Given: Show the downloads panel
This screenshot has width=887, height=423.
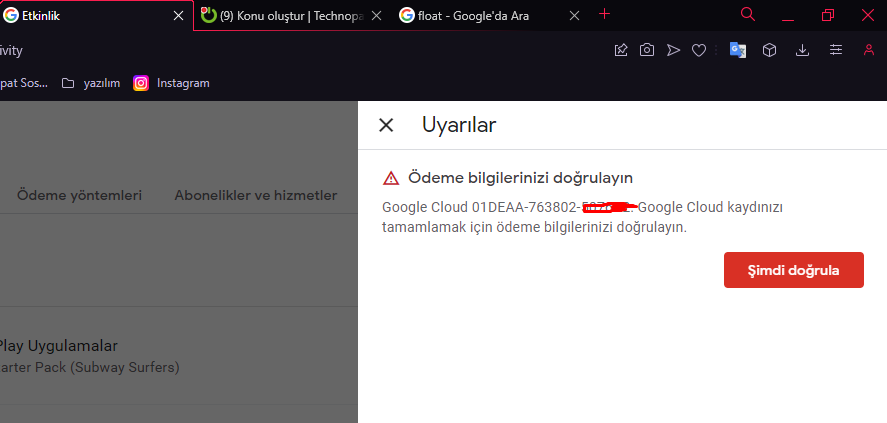Looking at the screenshot, I should pyautogui.click(x=802, y=50).
